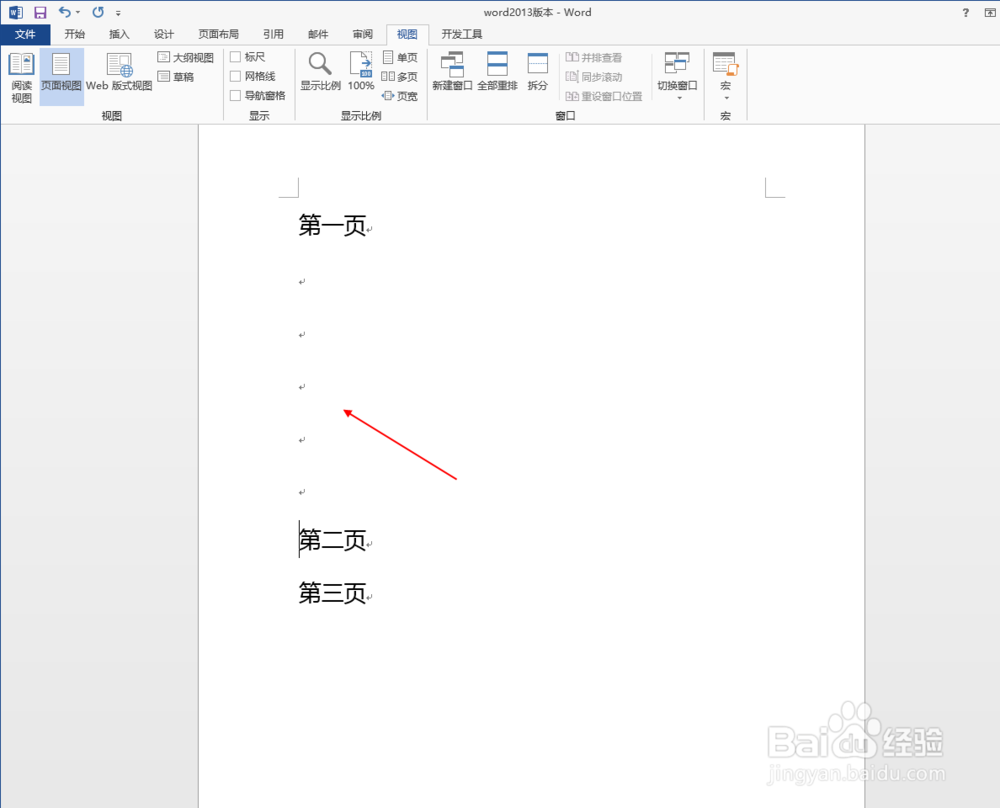Enable the Navigation Pane (导航窗格)
The image size is (1000, 808).
[x=257, y=94]
